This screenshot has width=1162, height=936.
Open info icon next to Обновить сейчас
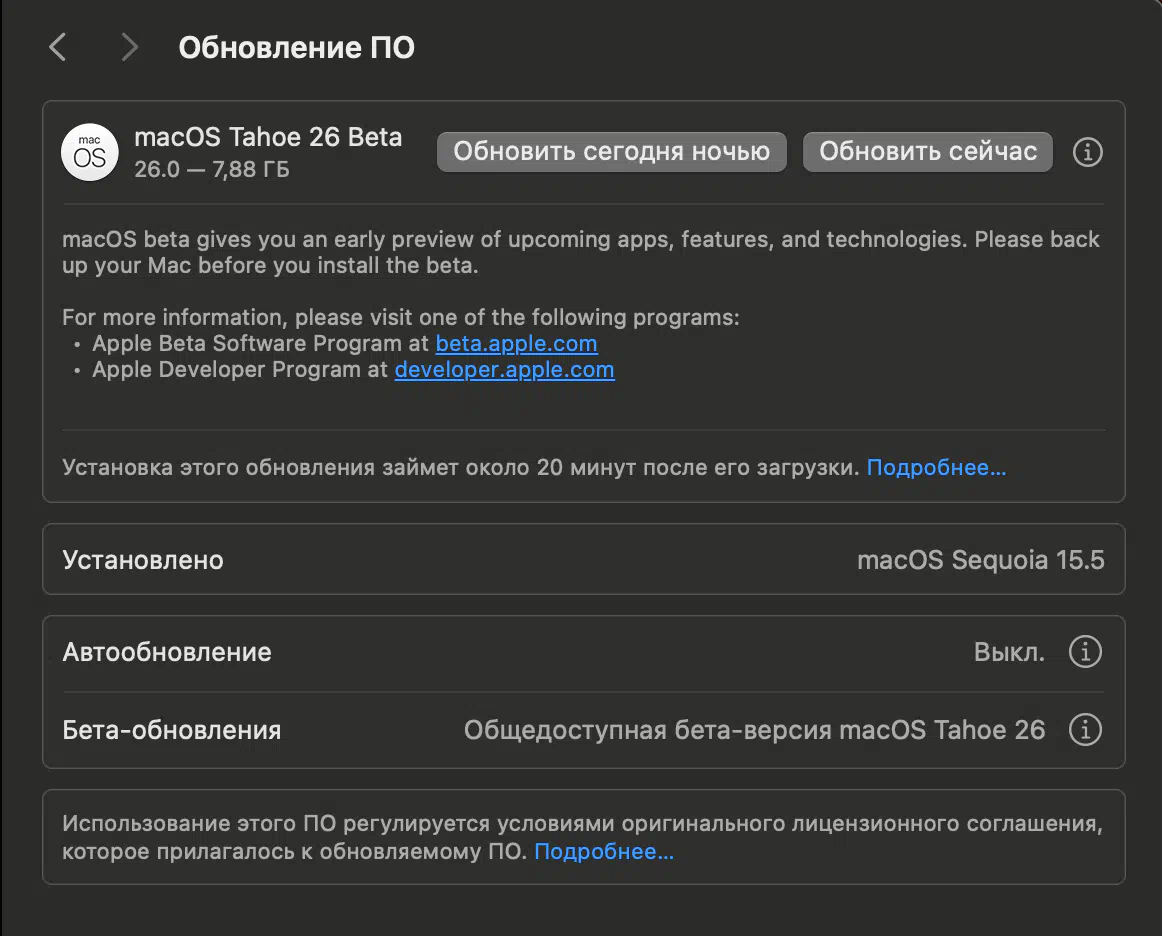pos(1087,152)
